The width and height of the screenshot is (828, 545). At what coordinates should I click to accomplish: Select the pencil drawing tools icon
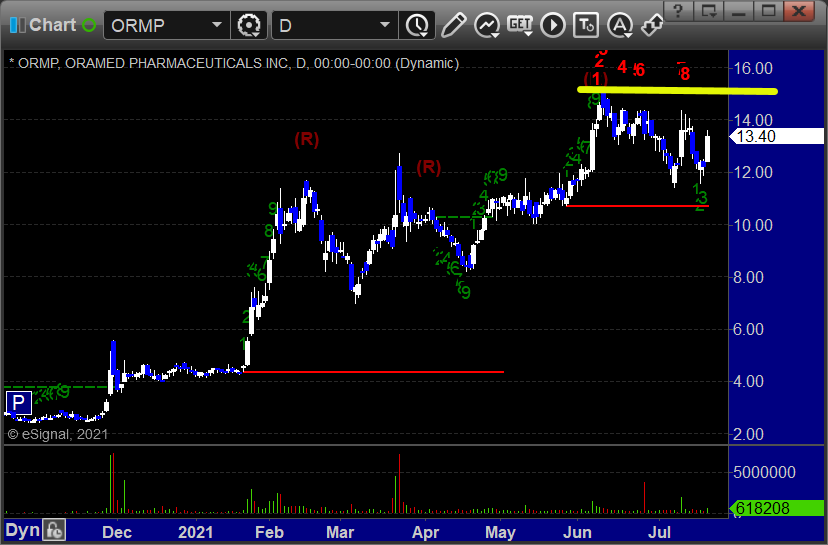click(x=453, y=25)
